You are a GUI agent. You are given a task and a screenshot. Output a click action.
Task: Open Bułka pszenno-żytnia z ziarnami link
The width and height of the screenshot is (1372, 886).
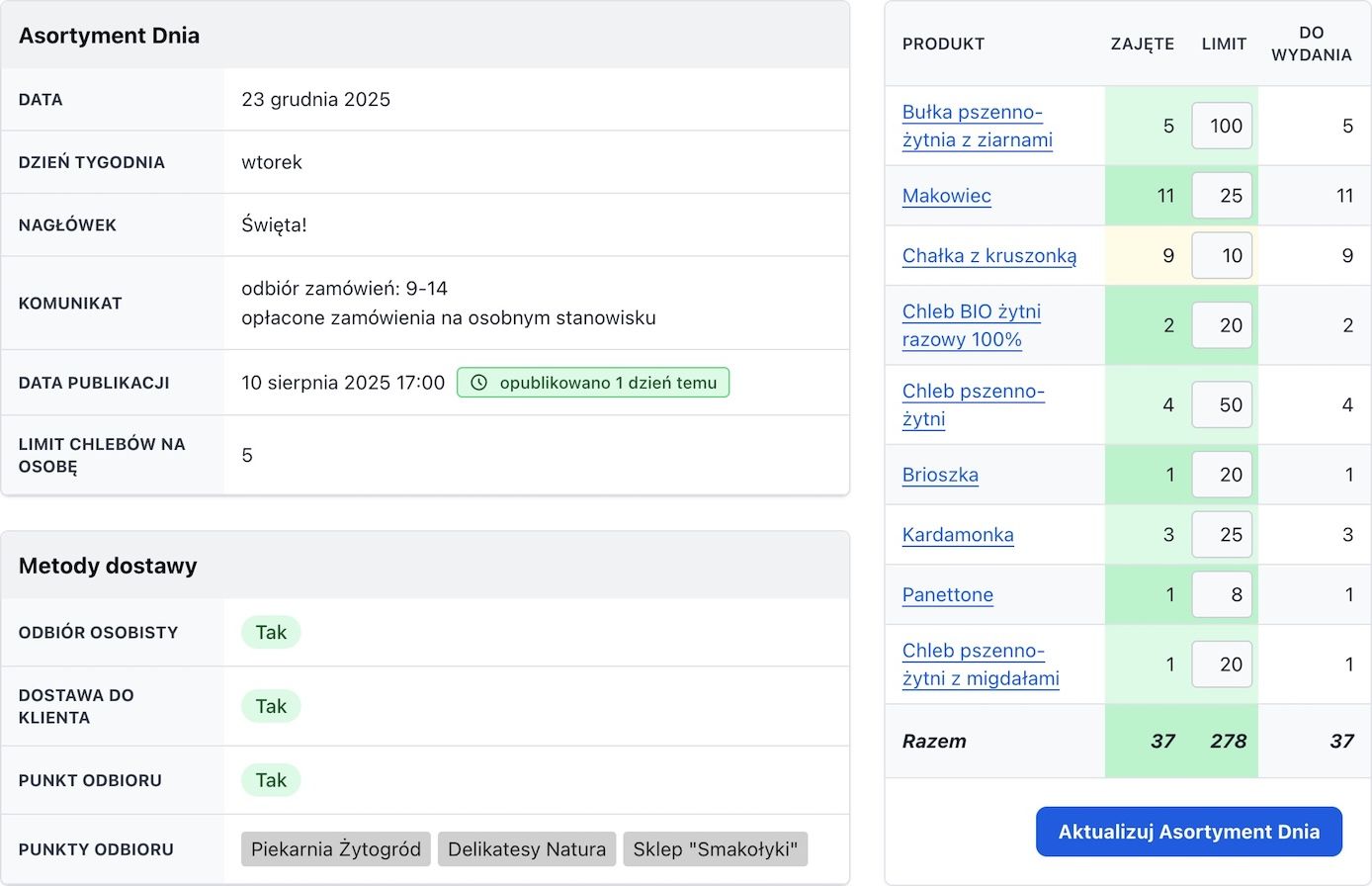[x=976, y=126]
